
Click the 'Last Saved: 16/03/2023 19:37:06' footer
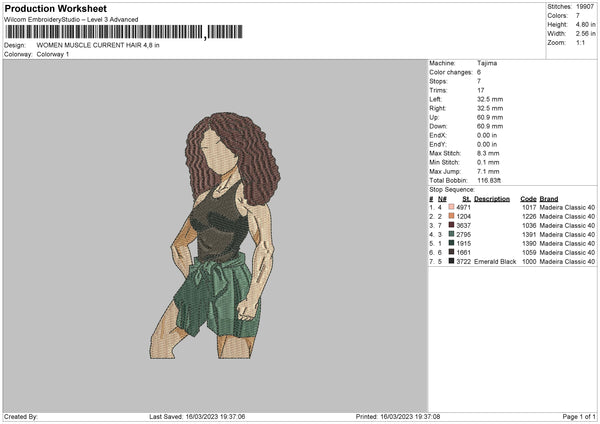pyautogui.click(x=197, y=417)
